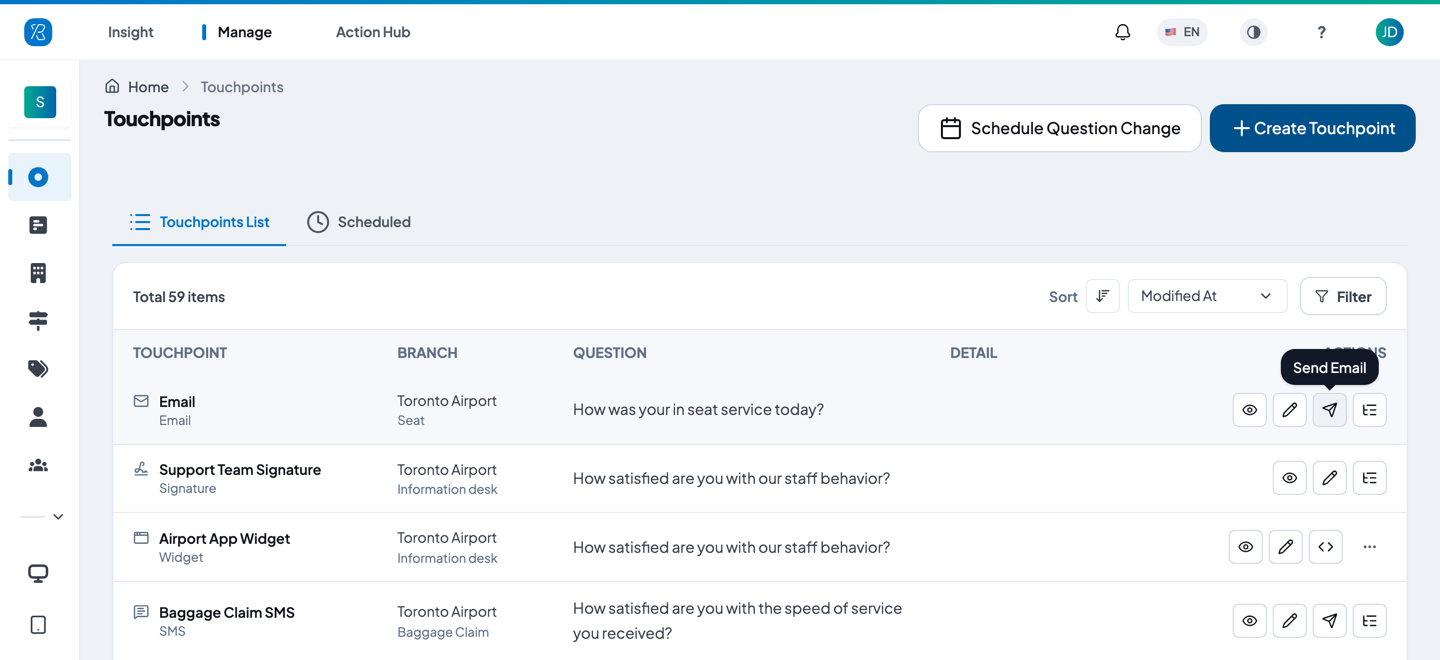The height and width of the screenshot is (660, 1440).
Task: Open the Filter button
Action: tap(1343, 296)
